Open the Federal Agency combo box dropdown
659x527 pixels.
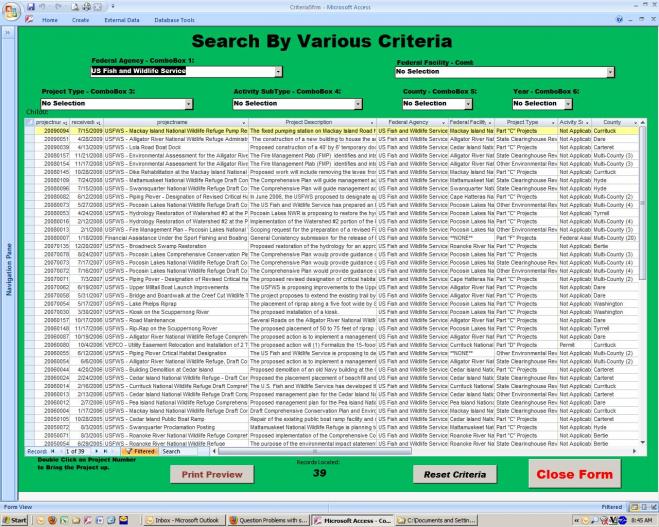(x=278, y=72)
